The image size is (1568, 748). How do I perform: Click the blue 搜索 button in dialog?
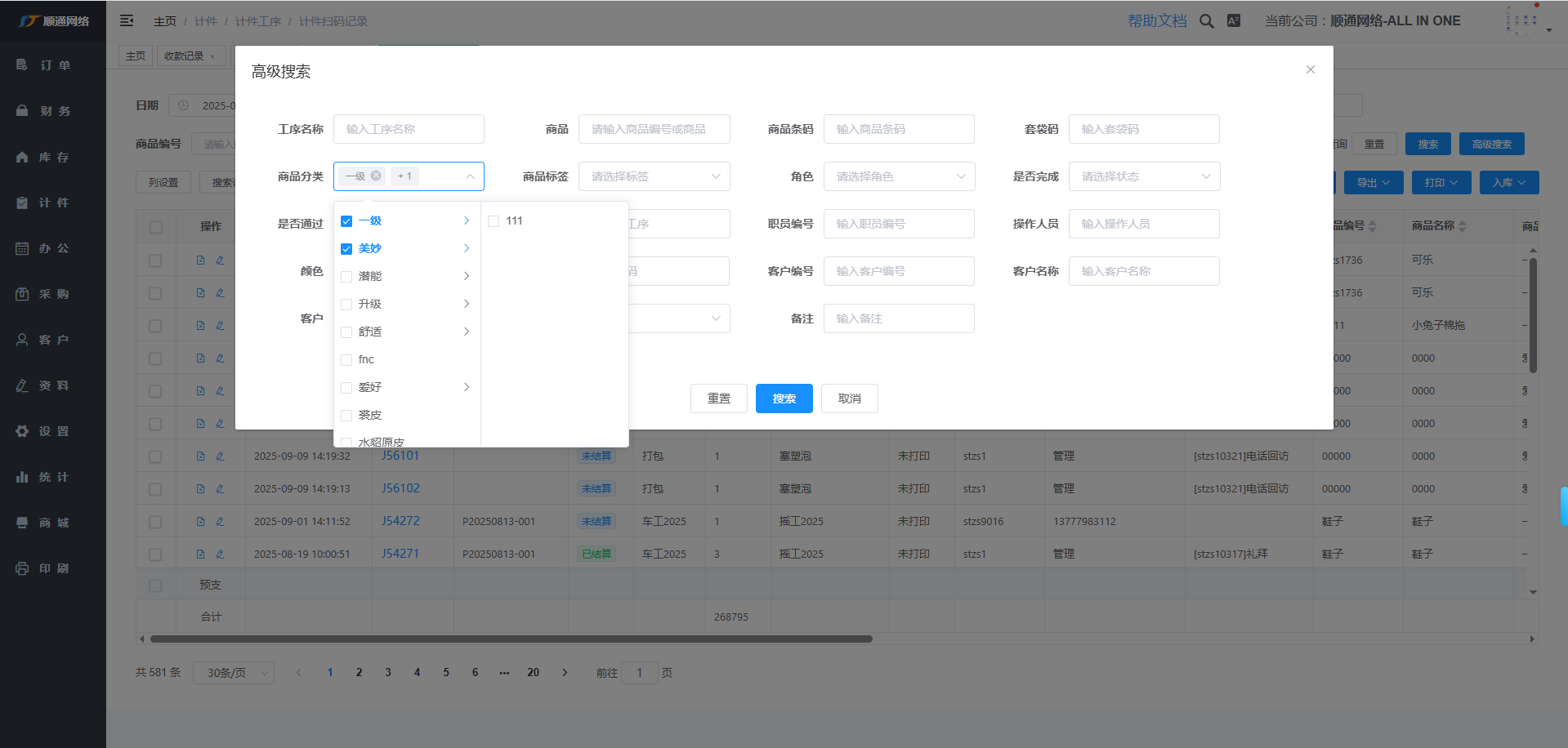point(784,398)
